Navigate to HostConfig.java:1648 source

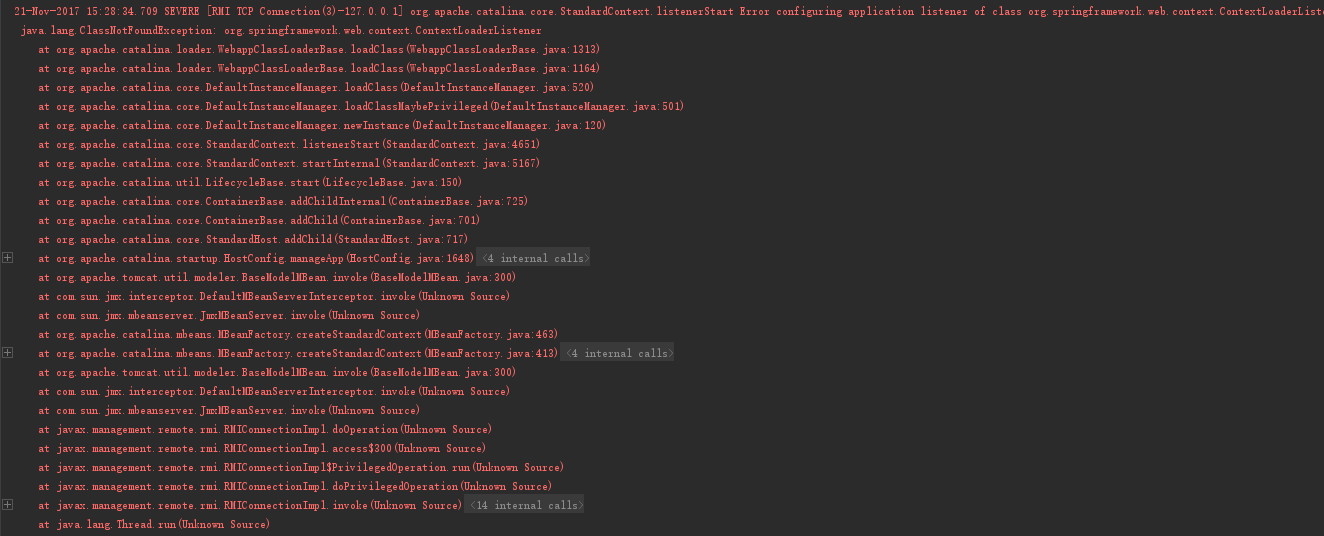click(416, 258)
